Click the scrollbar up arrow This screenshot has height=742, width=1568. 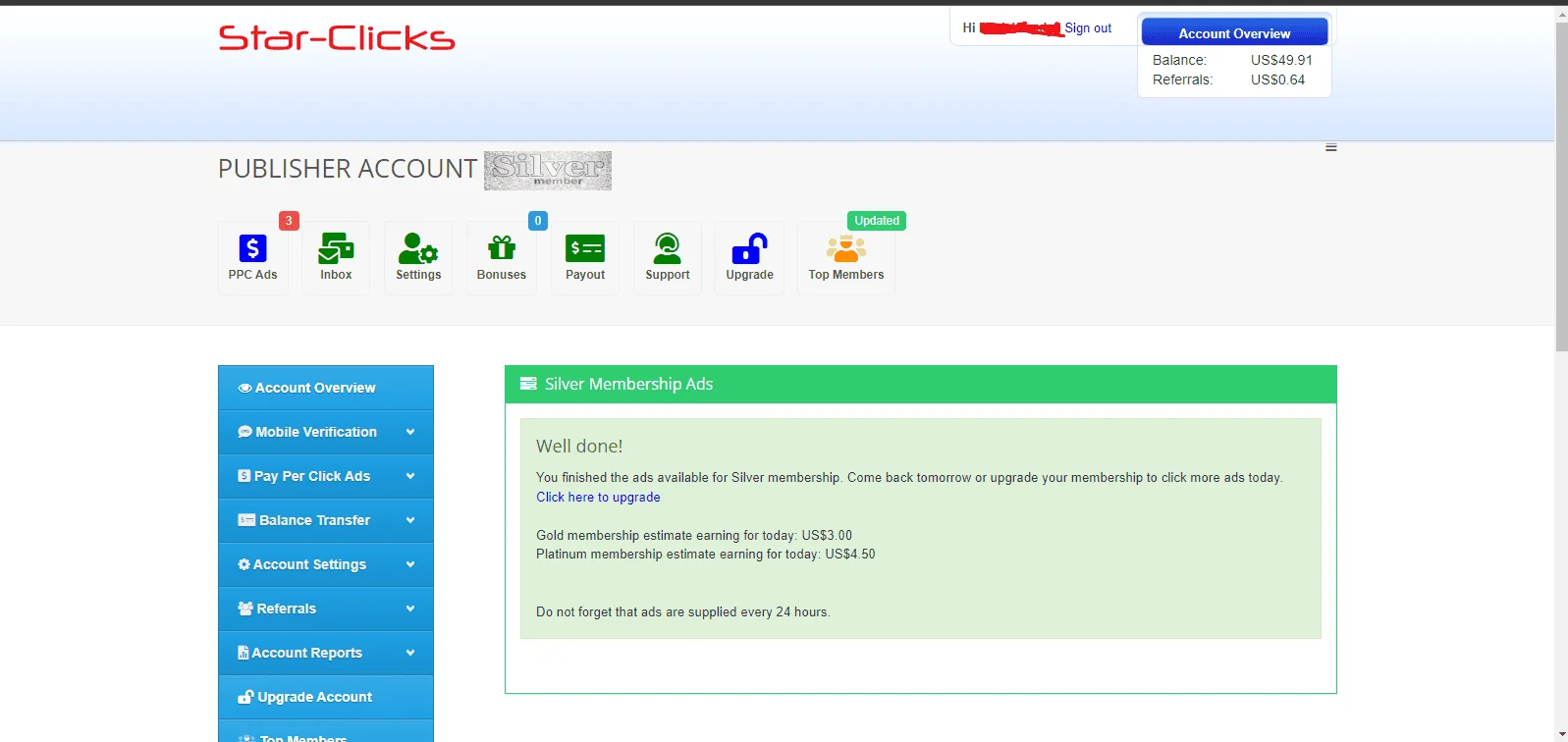pos(1561,13)
